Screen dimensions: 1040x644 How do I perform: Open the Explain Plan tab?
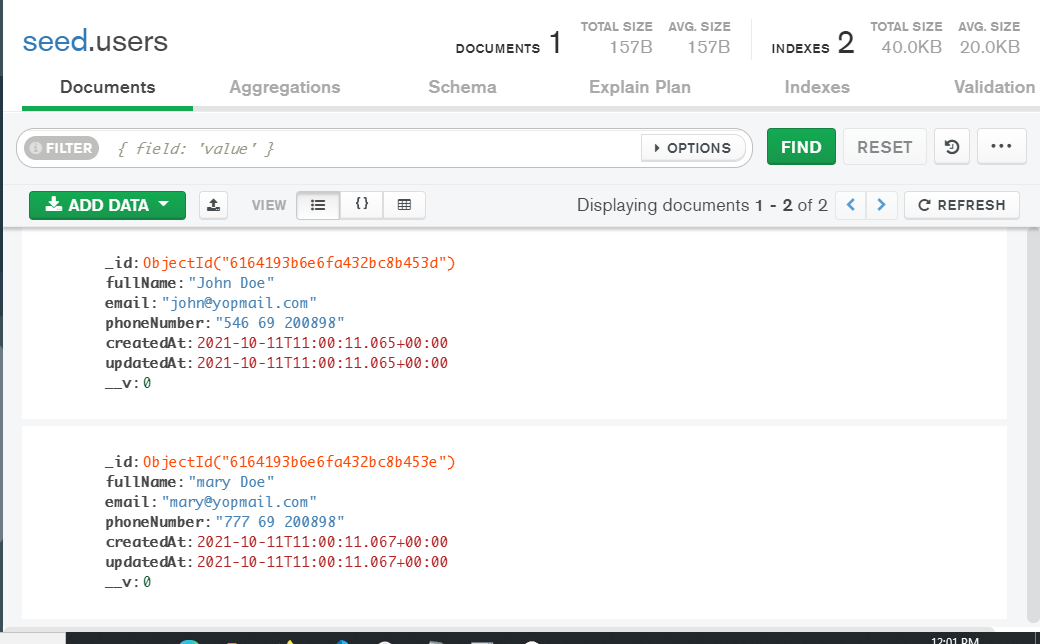(x=640, y=87)
